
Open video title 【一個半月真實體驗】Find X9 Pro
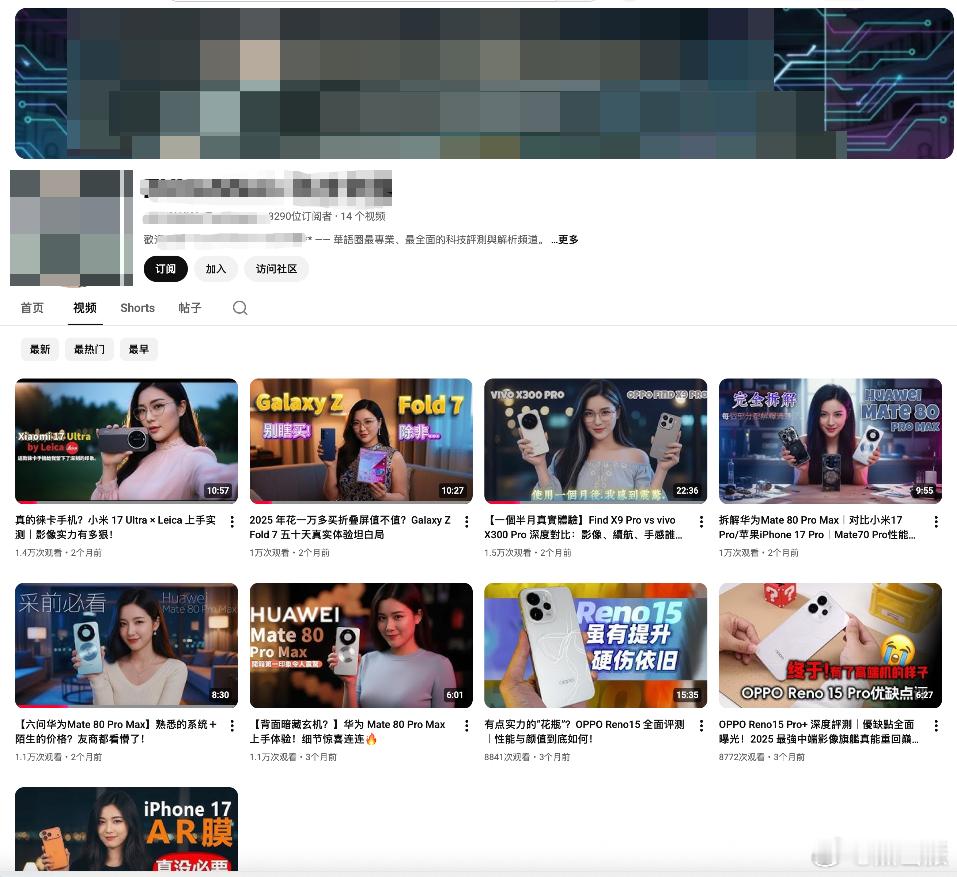[x=583, y=527]
